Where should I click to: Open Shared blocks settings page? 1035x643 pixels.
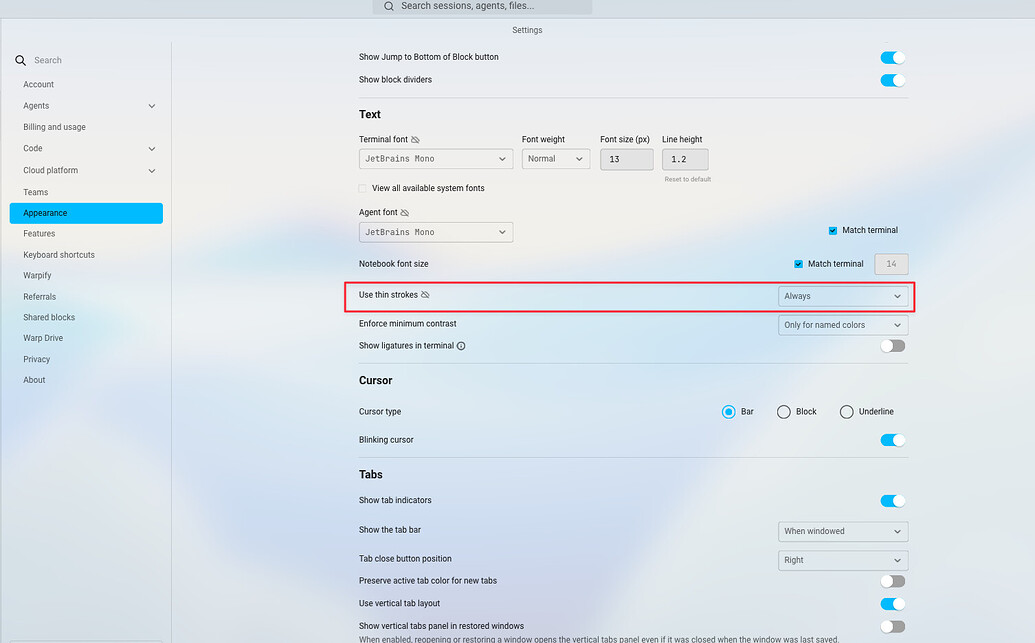tap(49, 318)
